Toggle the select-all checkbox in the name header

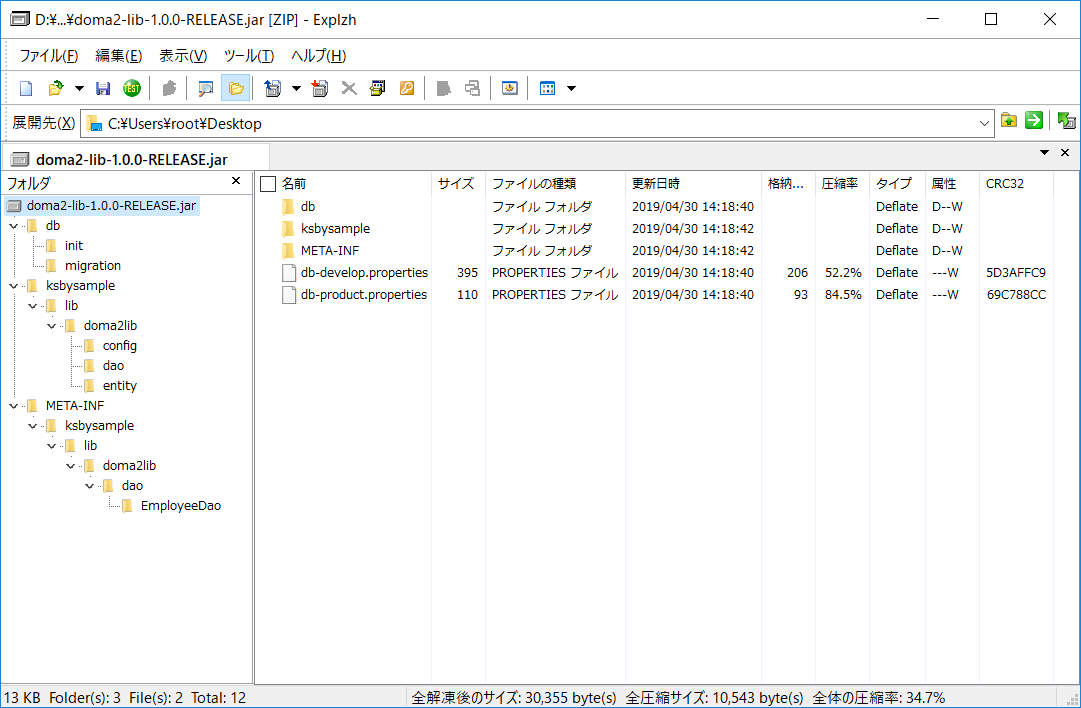click(266, 183)
